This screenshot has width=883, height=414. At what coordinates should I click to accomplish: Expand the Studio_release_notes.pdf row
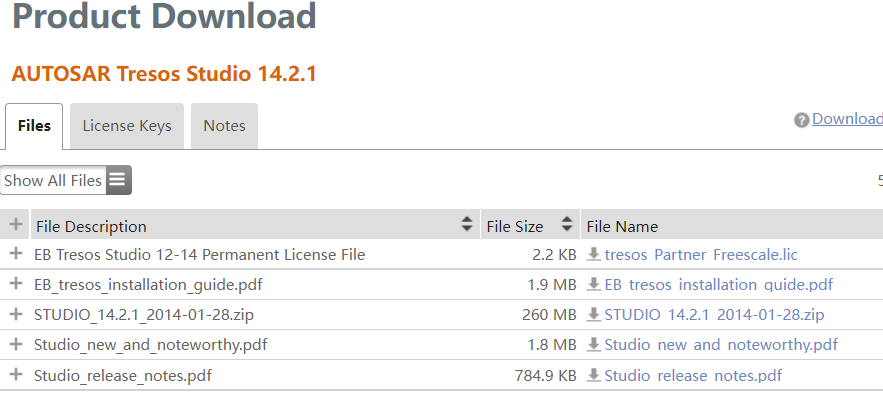point(15,375)
